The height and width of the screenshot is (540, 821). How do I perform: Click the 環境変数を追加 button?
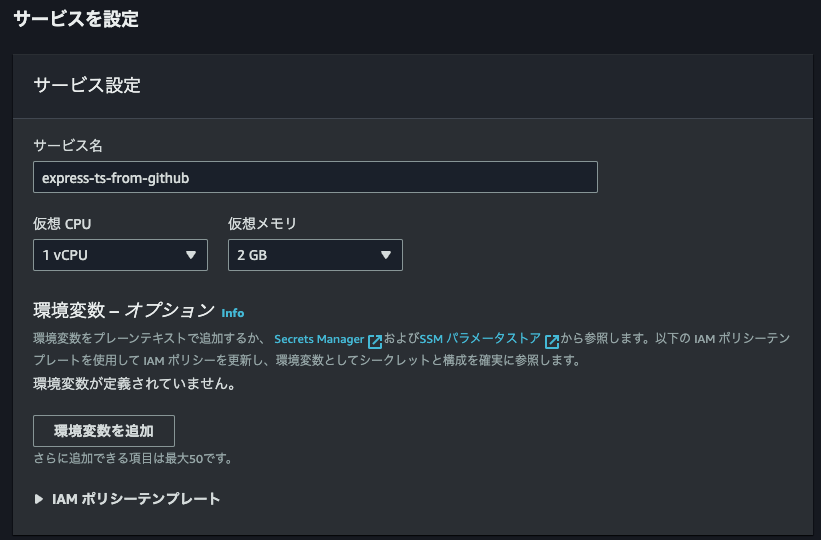click(104, 431)
